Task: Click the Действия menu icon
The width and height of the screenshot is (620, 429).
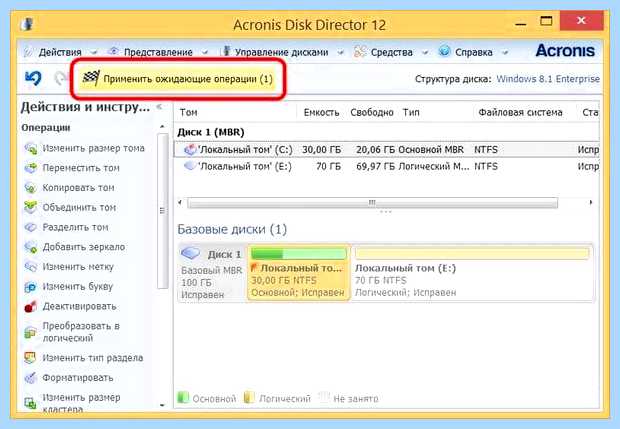Action: (28, 52)
